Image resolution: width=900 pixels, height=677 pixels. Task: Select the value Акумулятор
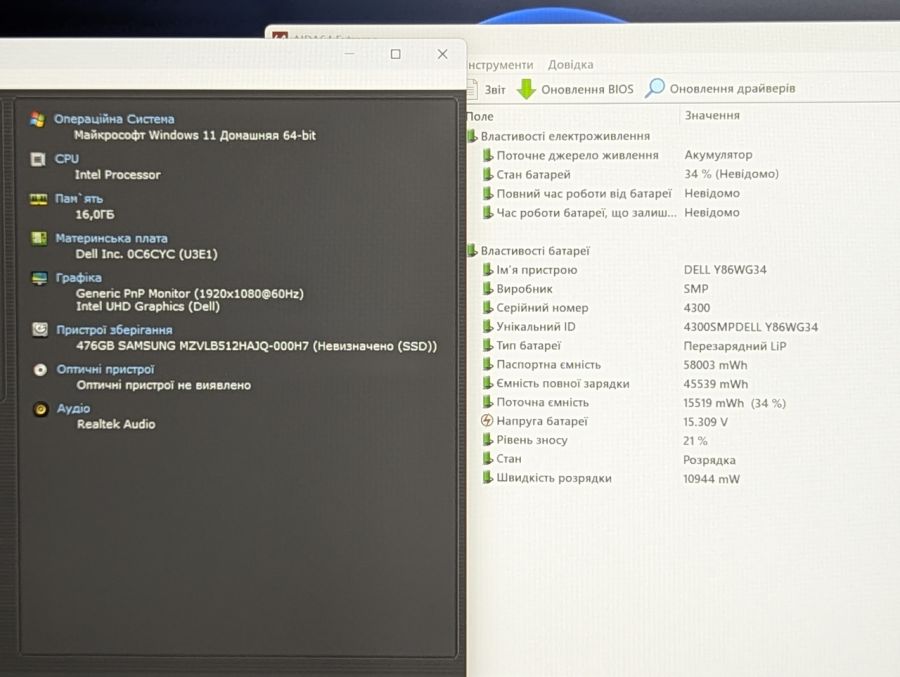[x=718, y=154]
